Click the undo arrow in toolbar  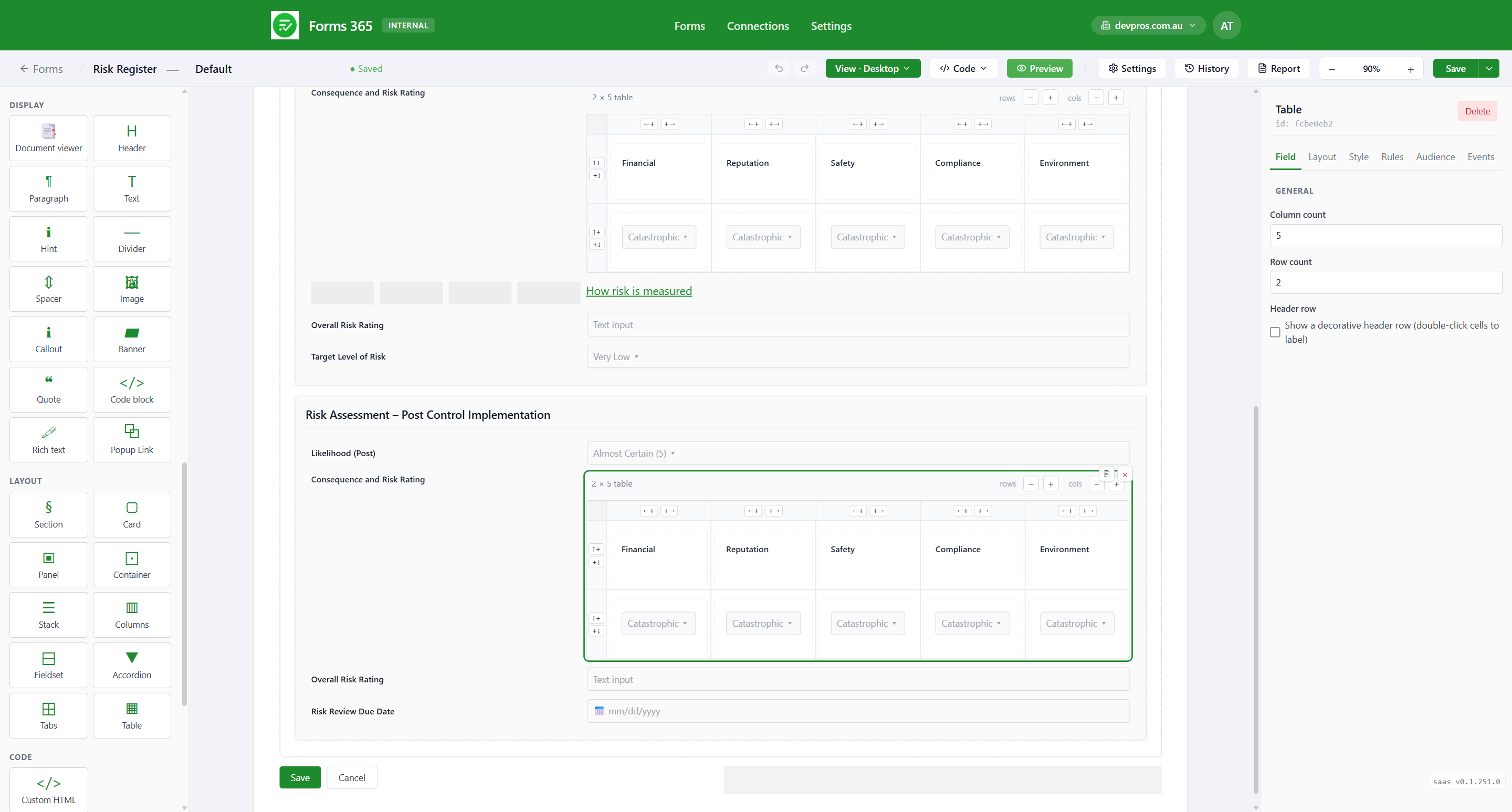point(779,69)
